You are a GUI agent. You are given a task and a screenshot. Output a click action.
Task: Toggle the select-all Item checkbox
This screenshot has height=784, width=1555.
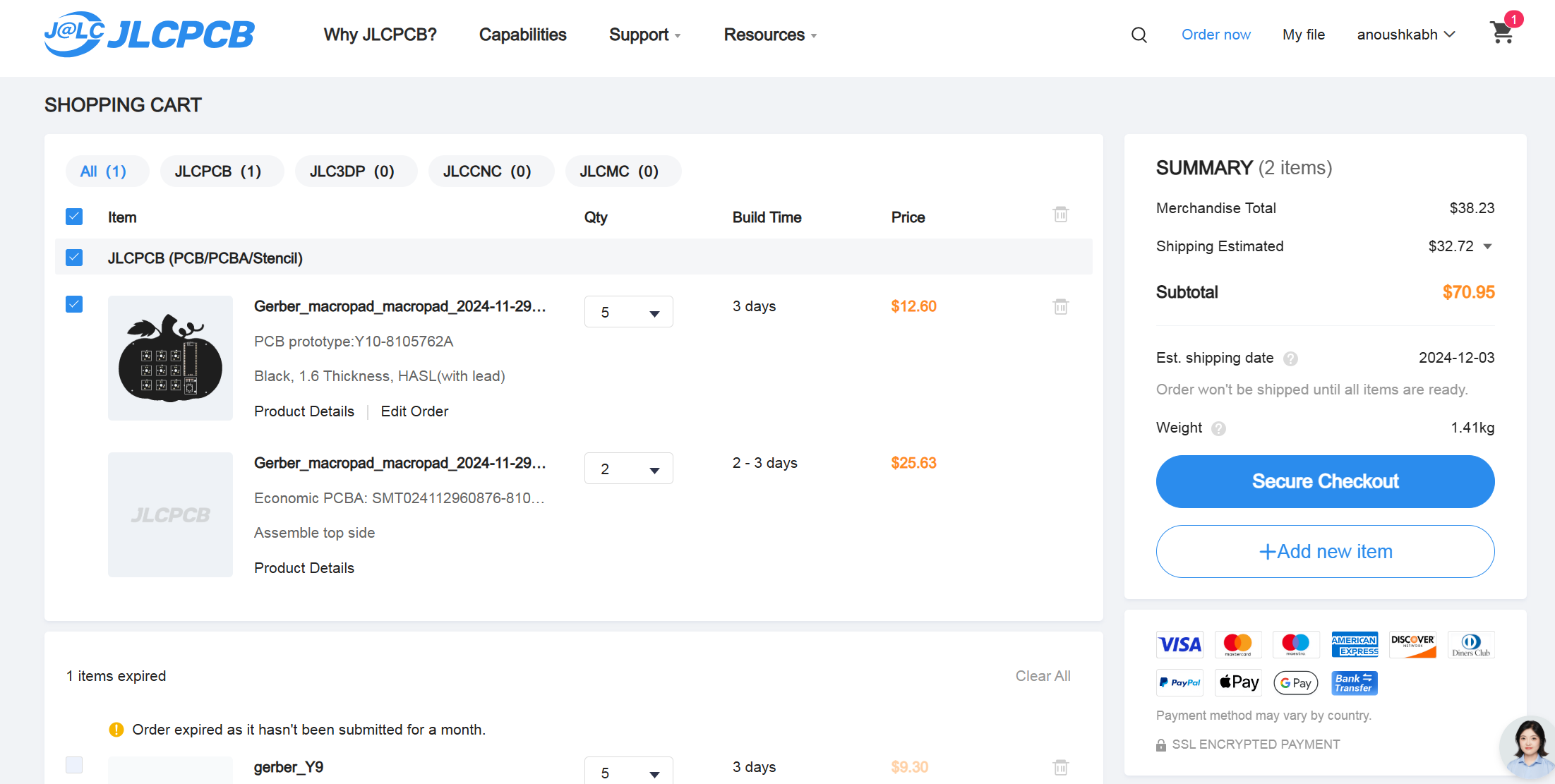tap(74, 217)
